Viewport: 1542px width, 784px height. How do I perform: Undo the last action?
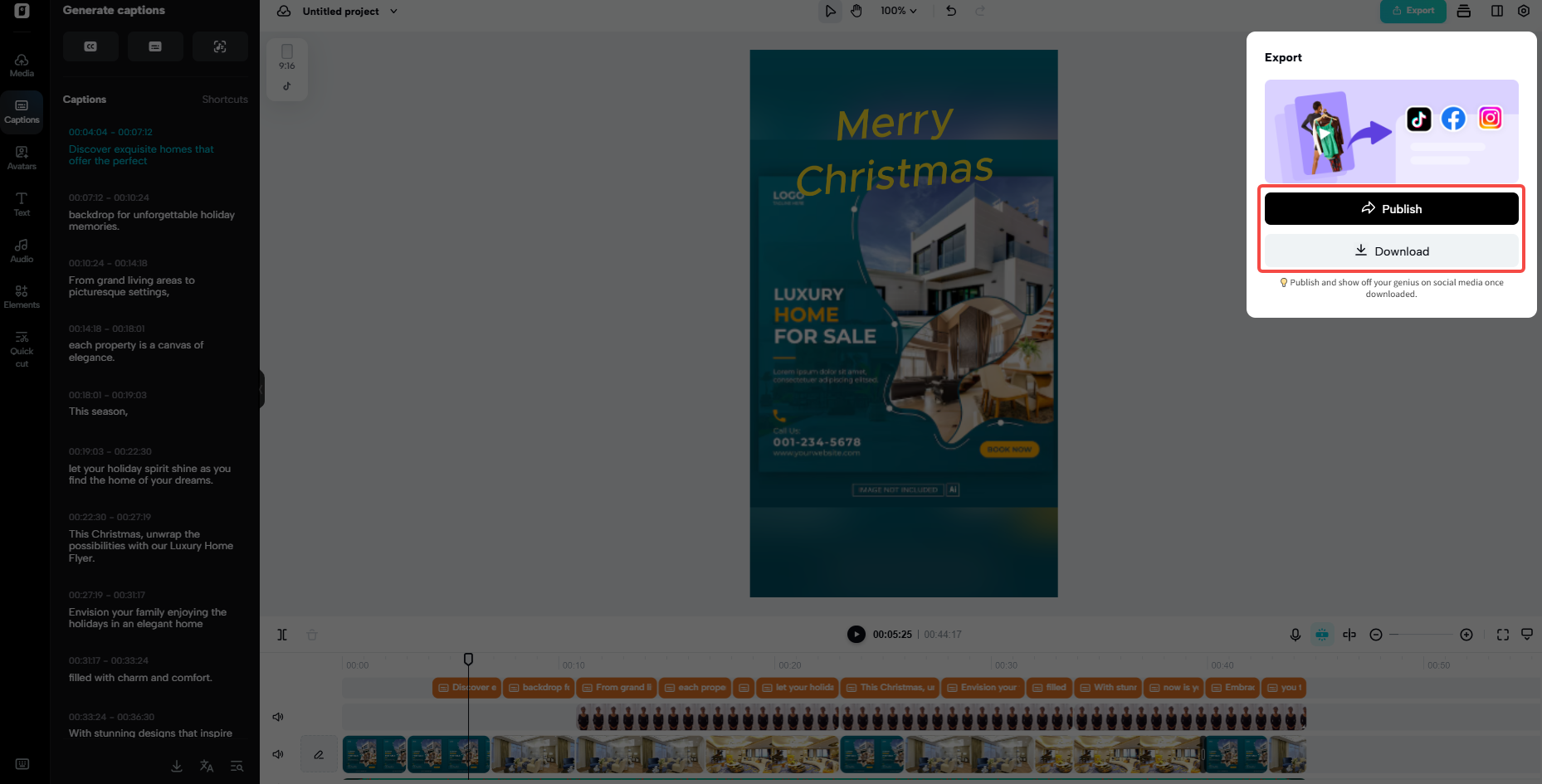(x=951, y=11)
